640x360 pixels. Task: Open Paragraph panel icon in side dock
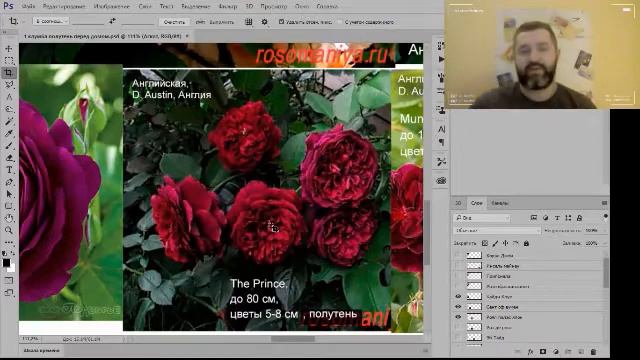(x=441, y=142)
